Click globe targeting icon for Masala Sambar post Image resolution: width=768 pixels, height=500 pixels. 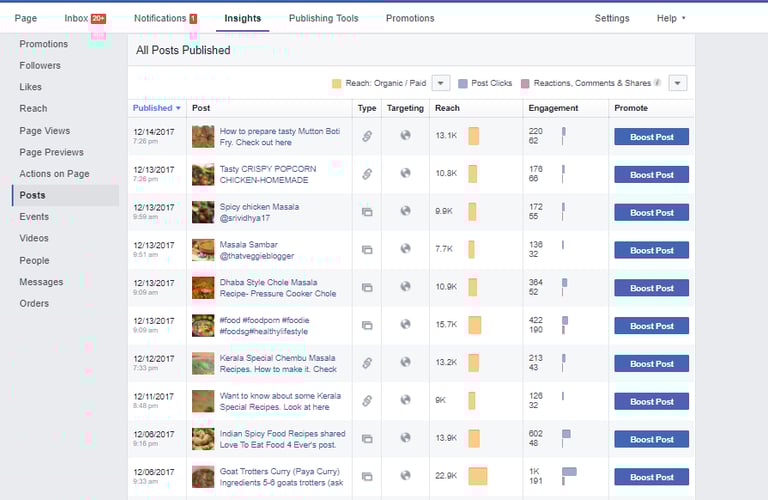[x=405, y=248]
